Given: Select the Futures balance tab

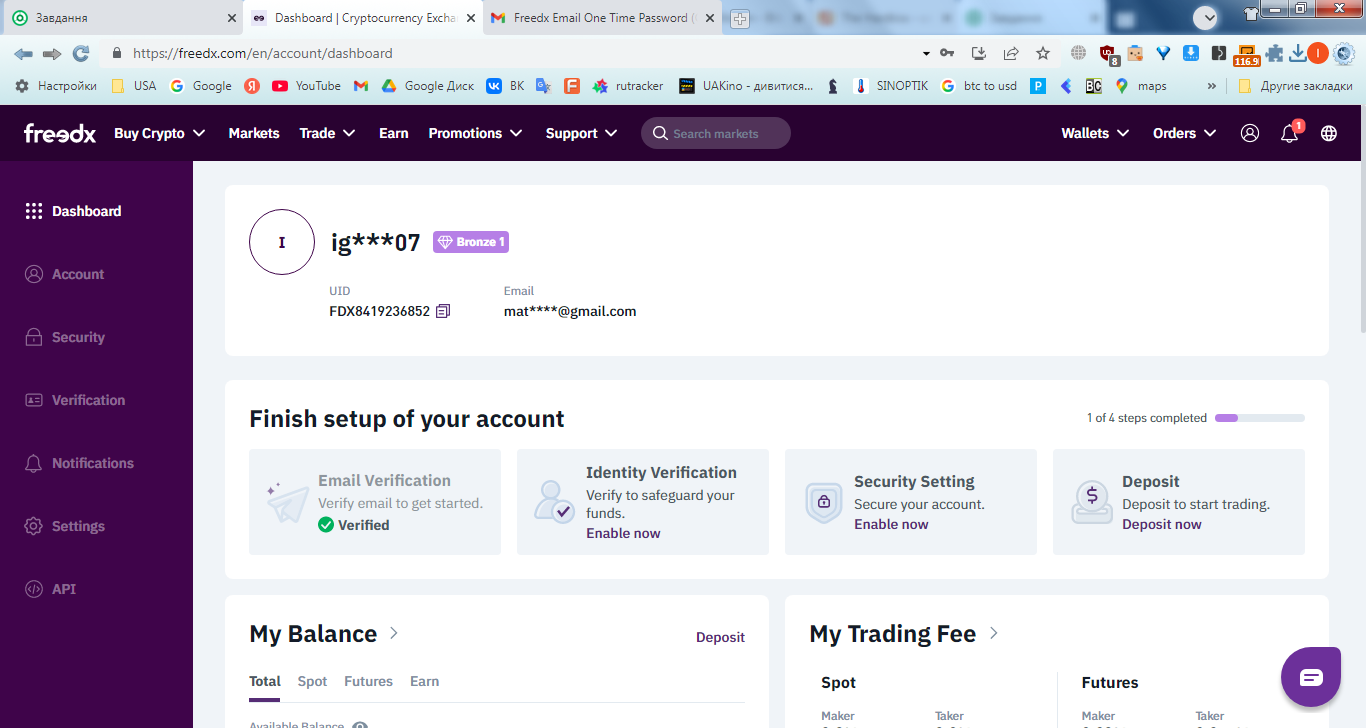Looking at the screenshot, I should tap(368, 681).
